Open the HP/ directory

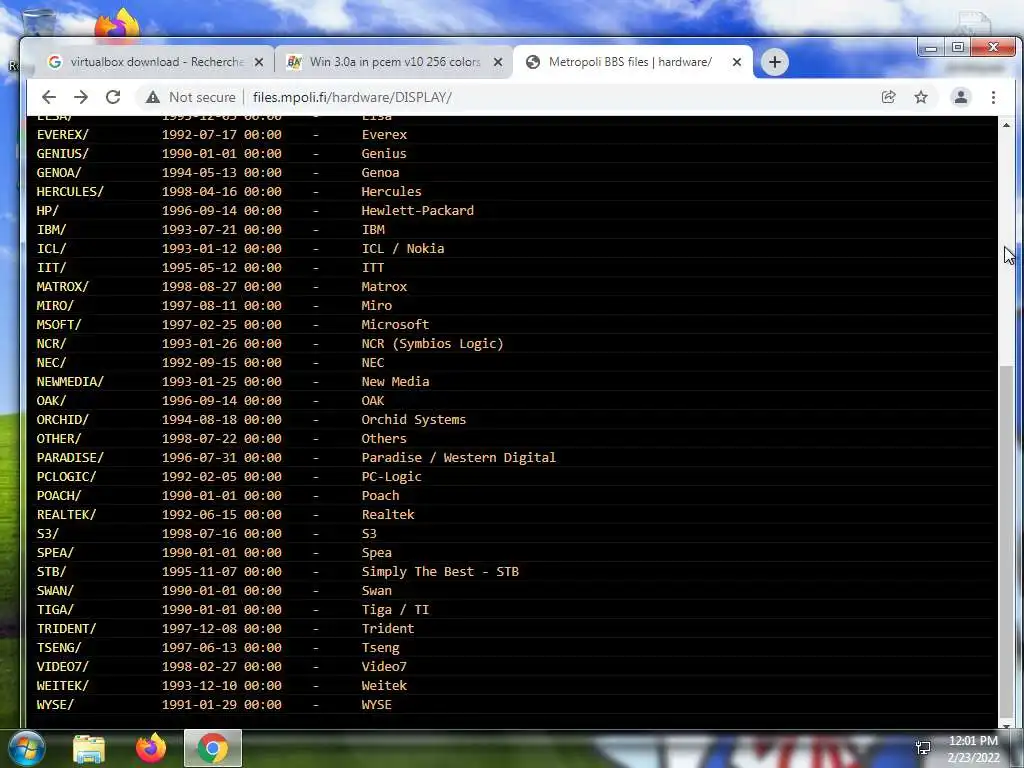(x=48, y=210)
